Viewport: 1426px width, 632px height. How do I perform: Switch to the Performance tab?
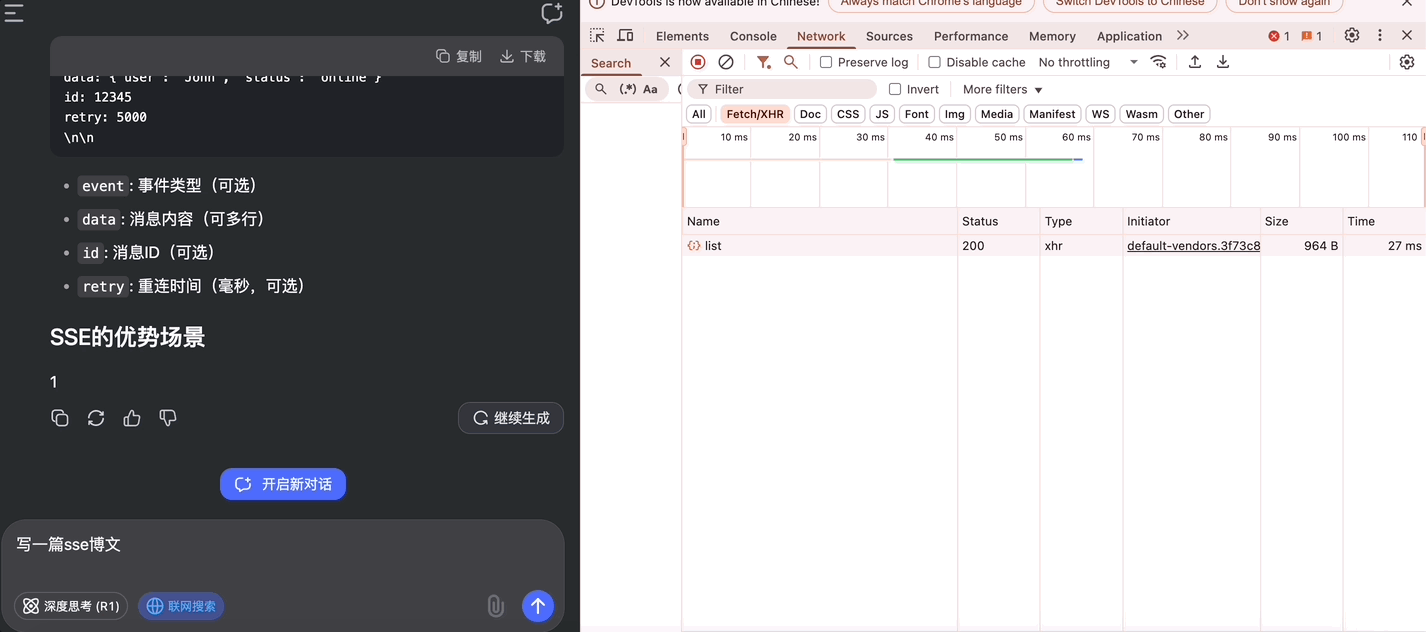click(971, 36)
